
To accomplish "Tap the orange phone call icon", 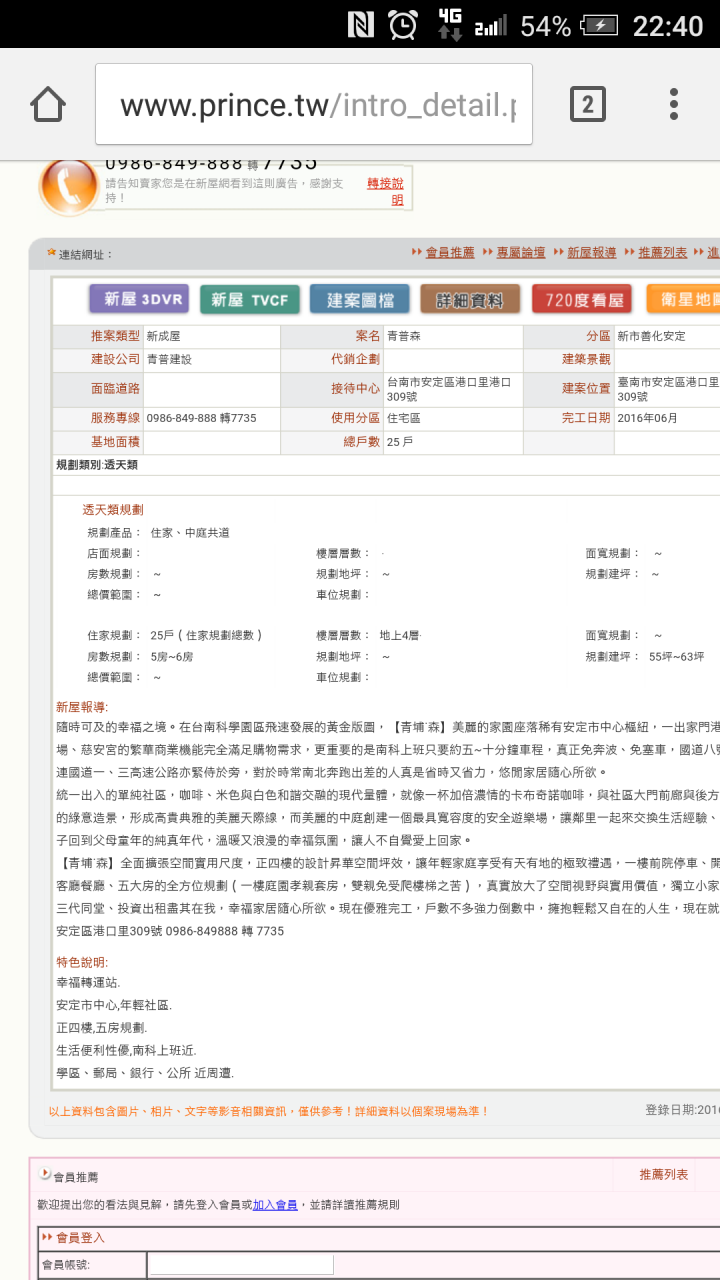I will point(67,186).
